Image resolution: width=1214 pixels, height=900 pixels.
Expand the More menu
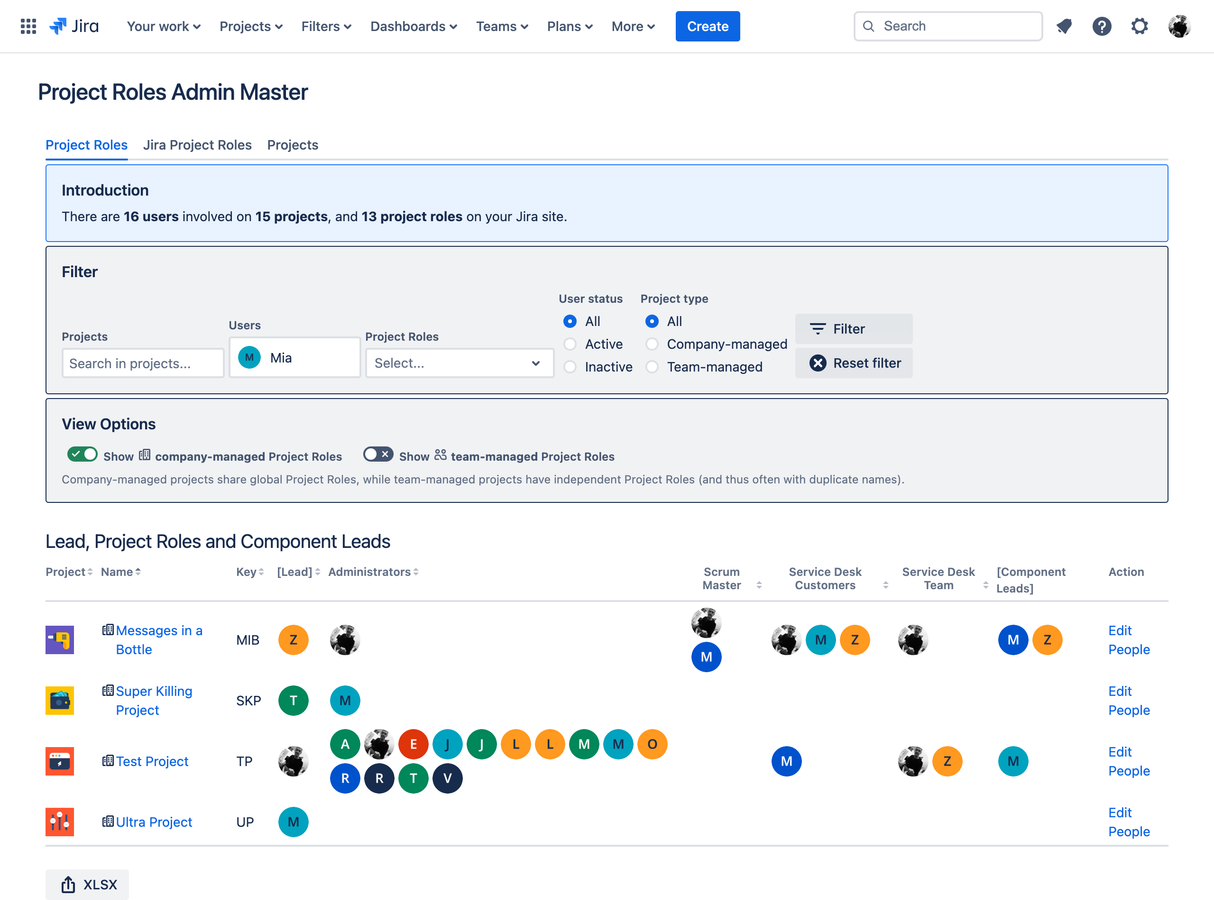(x=633, y=26)
